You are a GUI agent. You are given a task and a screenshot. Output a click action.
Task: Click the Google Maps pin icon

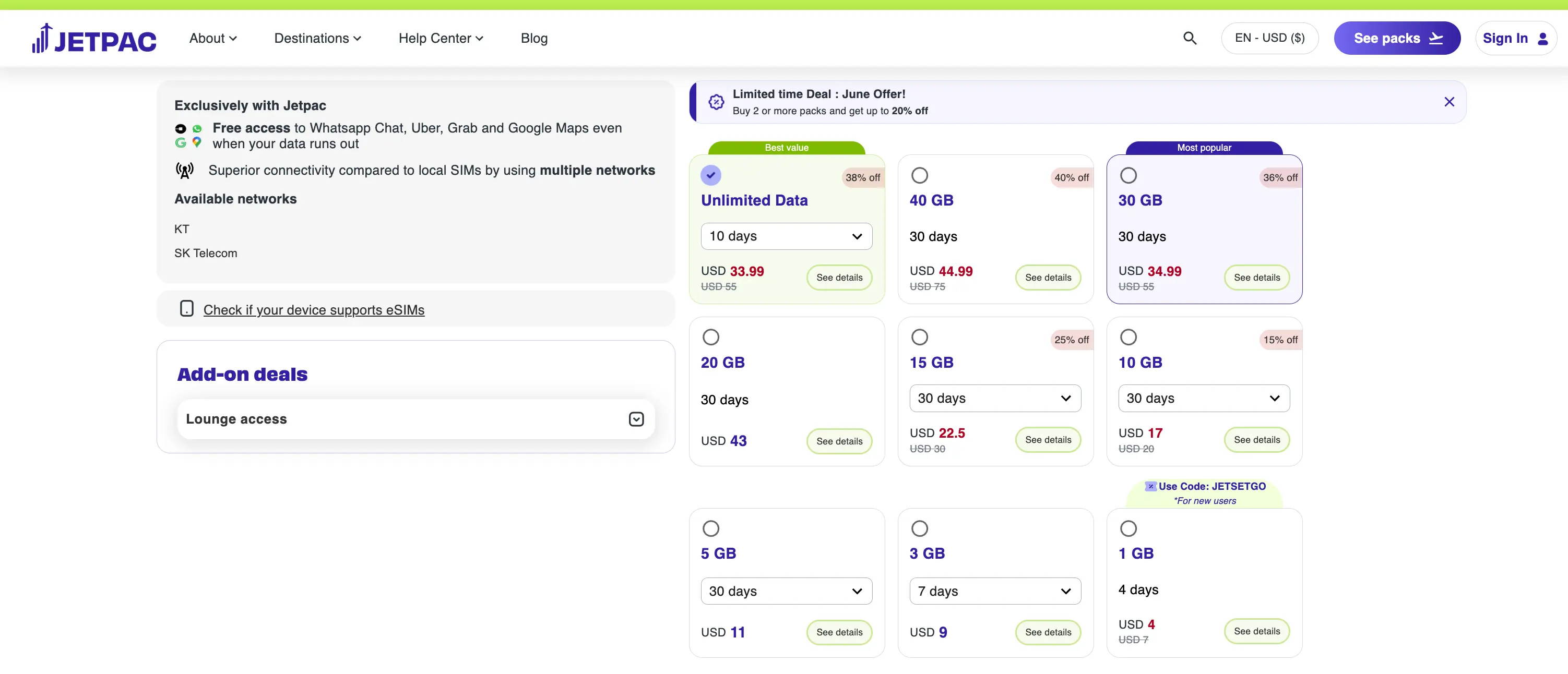pos(197,142)
